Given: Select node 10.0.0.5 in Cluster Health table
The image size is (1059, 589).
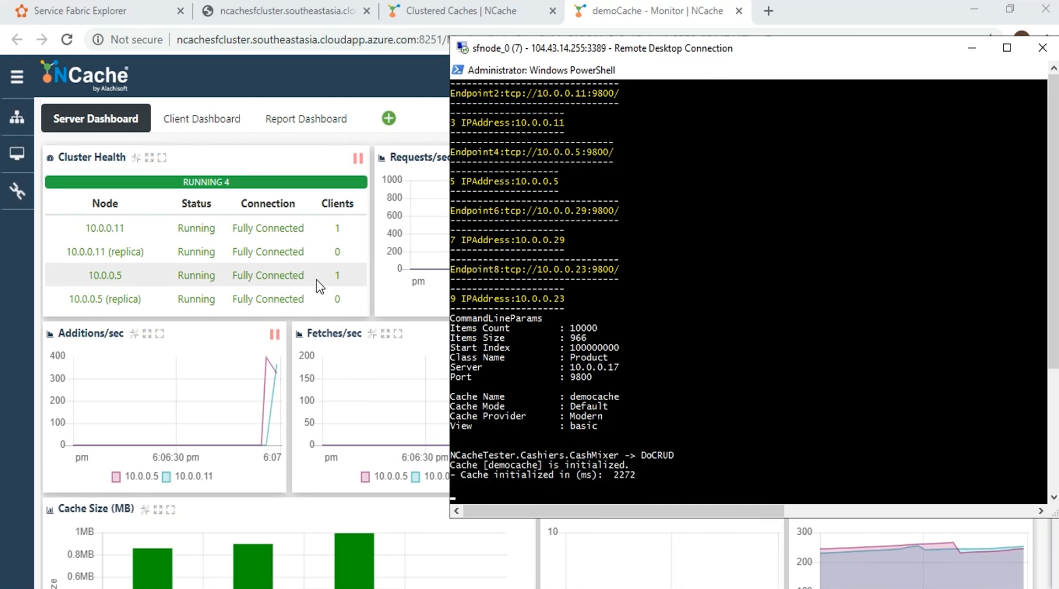Looking at the screenshot, I should [x=105, y=276].
